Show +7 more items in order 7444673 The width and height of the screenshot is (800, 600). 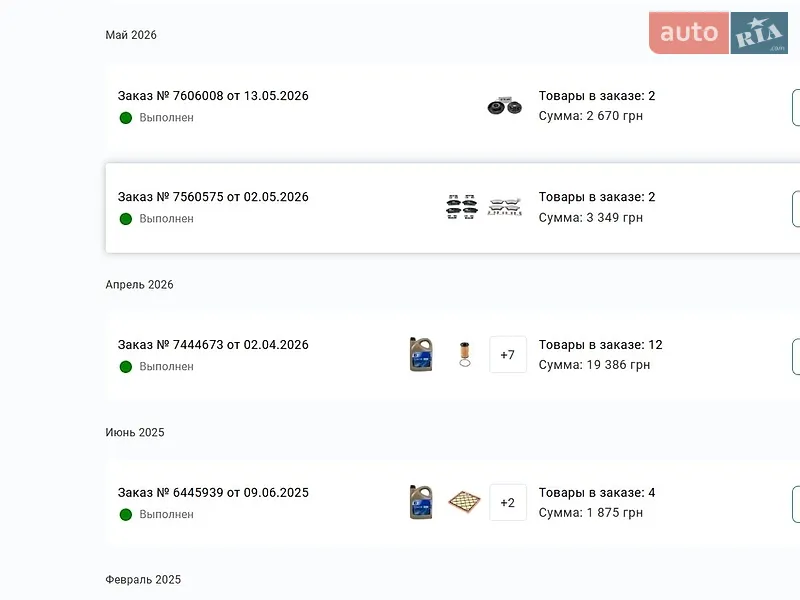(508, 355)
